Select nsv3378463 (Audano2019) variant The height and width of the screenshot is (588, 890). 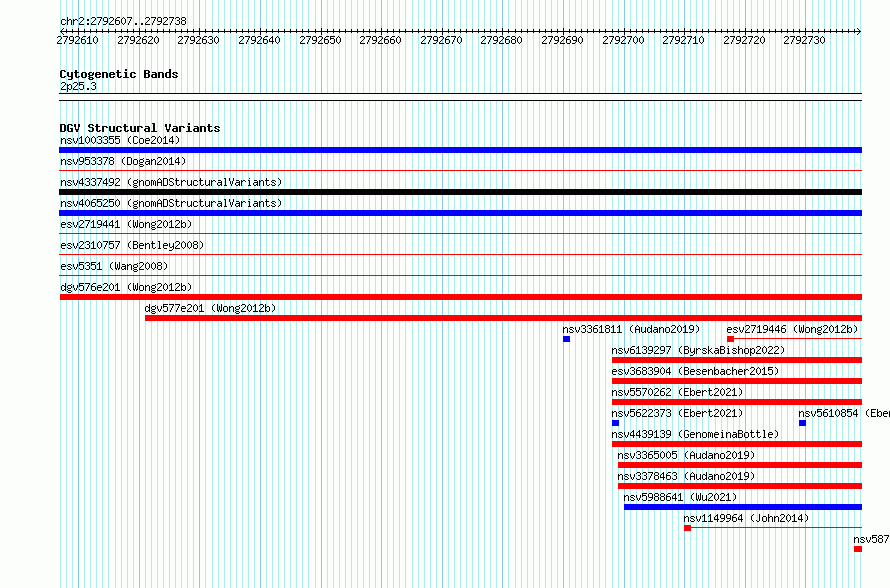(686, 476)
